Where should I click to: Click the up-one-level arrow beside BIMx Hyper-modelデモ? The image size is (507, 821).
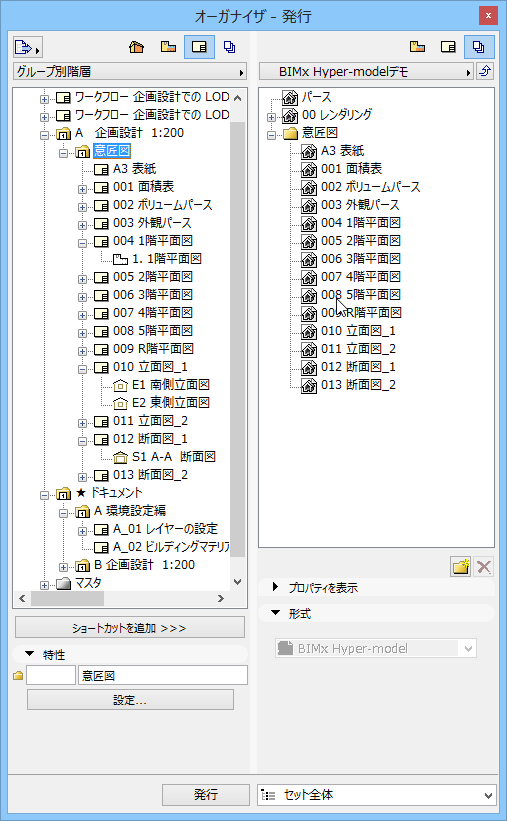[x=485, y=71]
